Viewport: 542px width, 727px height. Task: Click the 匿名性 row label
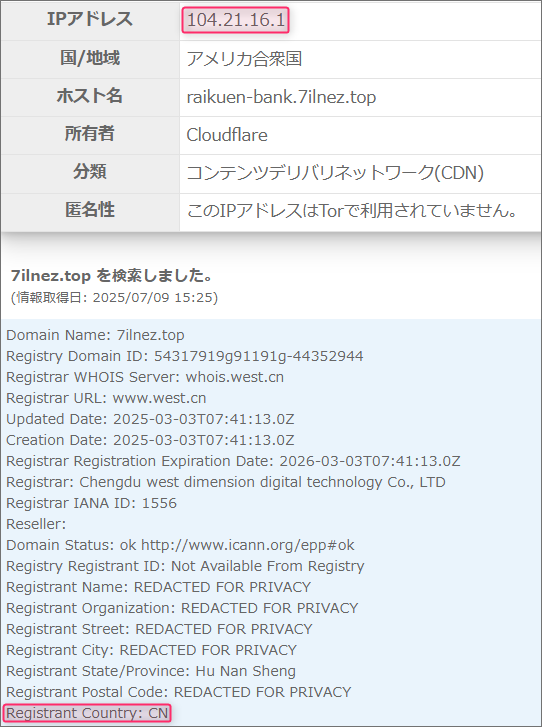point(90,210)
